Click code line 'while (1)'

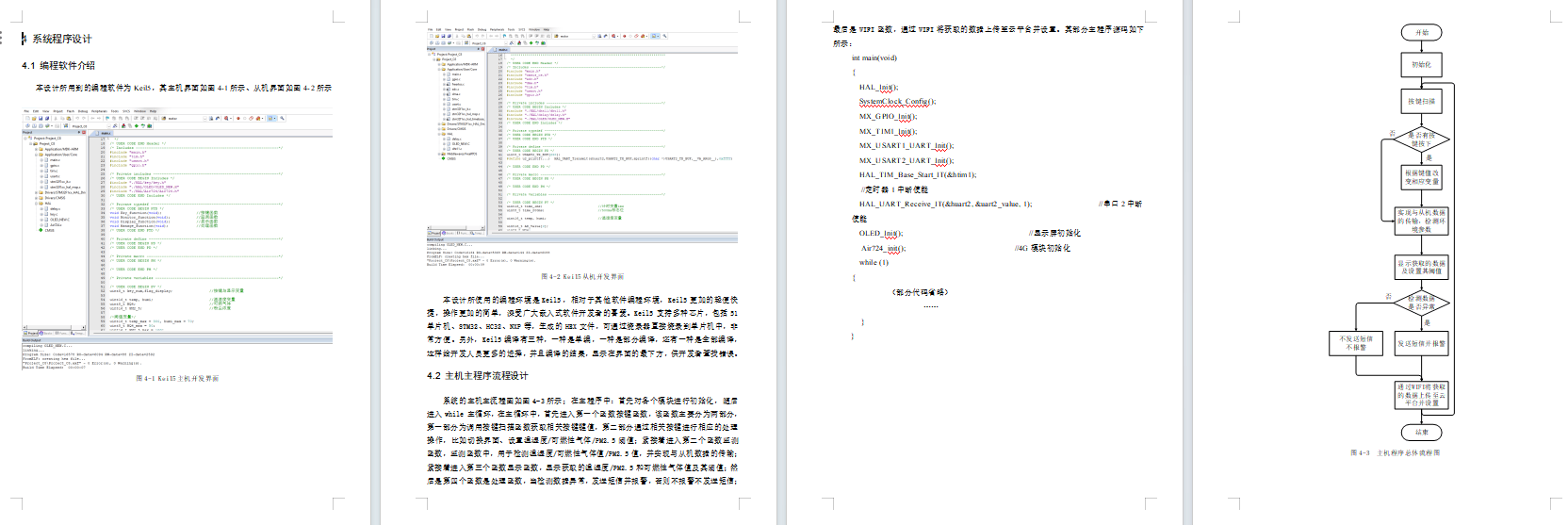874,263
